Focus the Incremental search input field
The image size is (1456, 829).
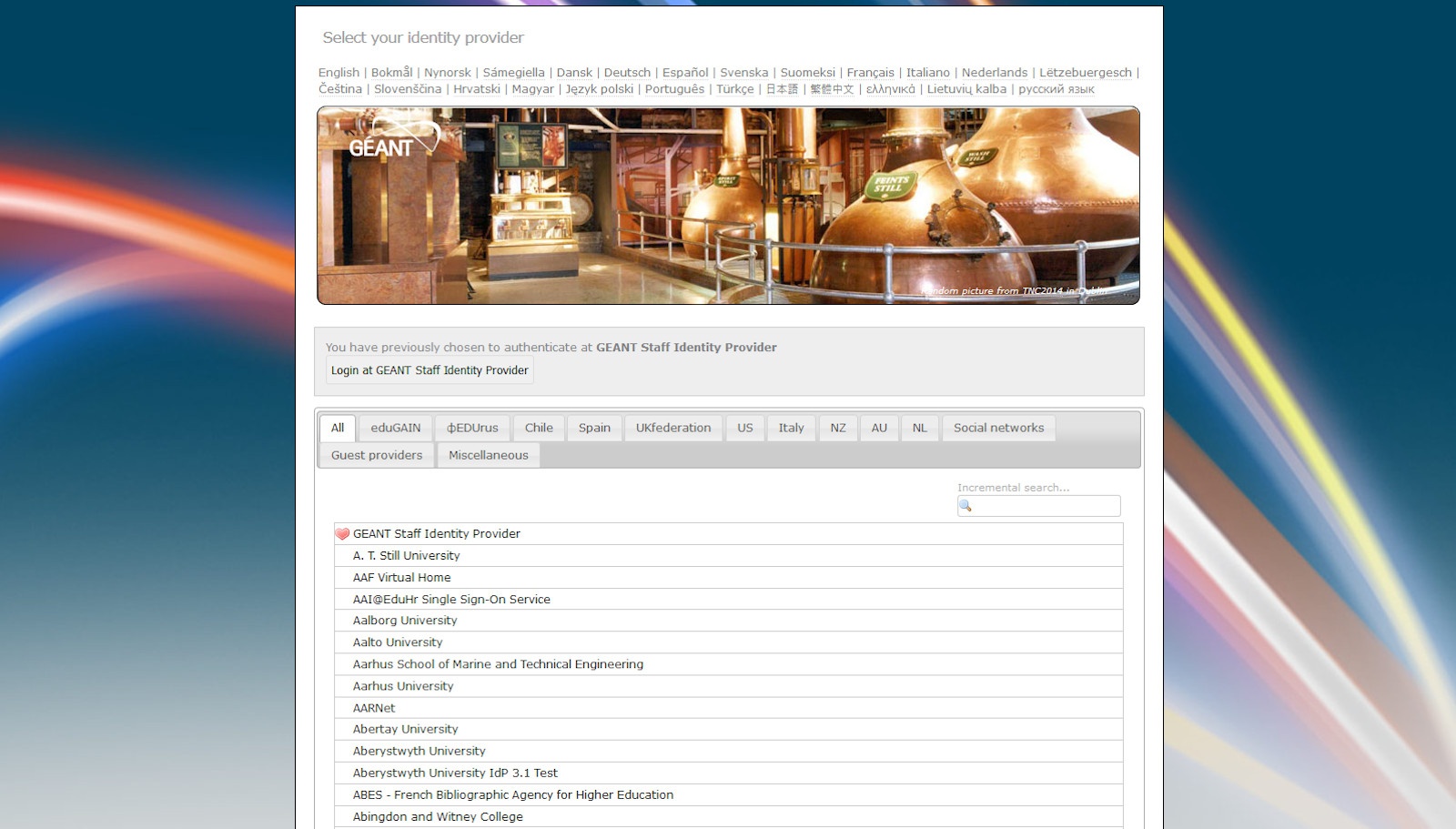click(1038, 506)
